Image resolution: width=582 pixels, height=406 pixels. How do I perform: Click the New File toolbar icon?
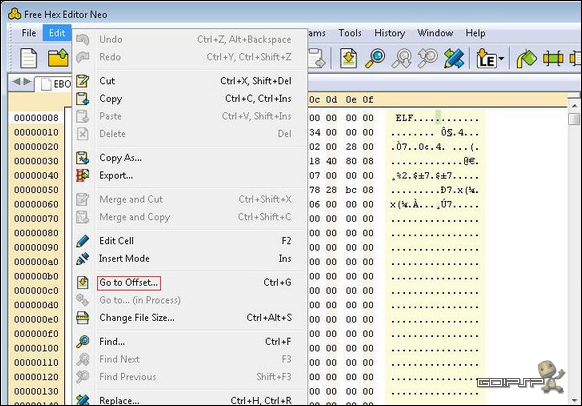(29, 59)
